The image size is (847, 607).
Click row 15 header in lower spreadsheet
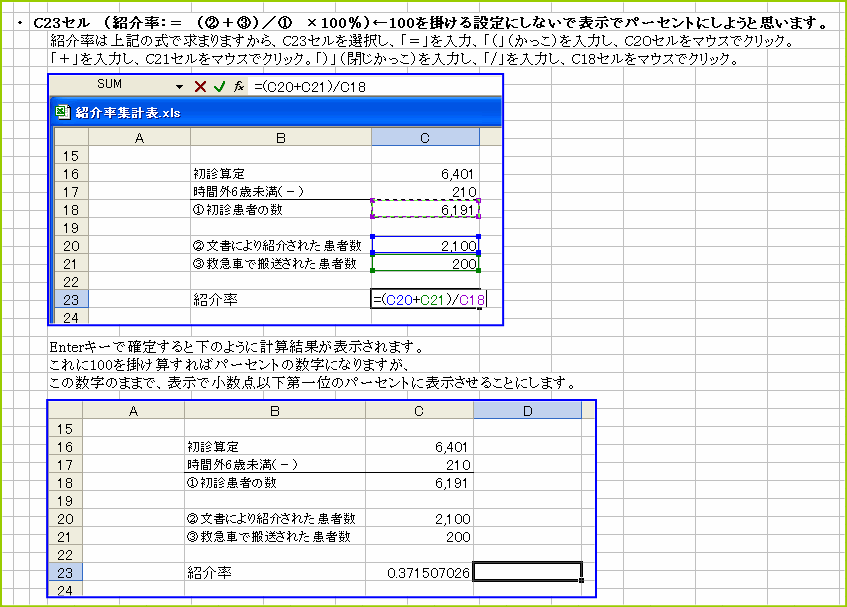pyautogui.click(x=67, y=429)
